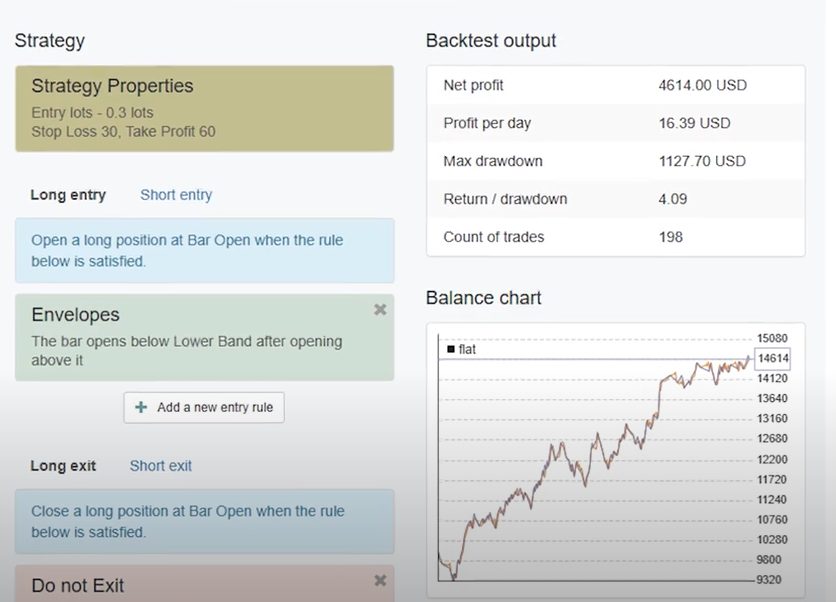Select the Long entry tab

(x=68, y=195)
